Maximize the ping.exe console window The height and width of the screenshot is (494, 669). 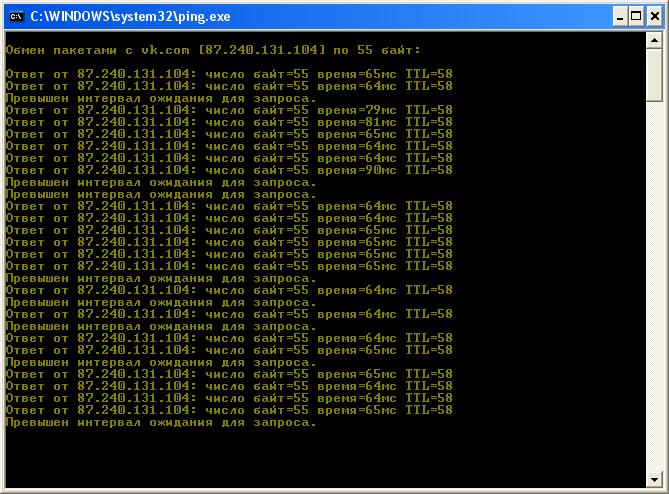pos(636,17)
